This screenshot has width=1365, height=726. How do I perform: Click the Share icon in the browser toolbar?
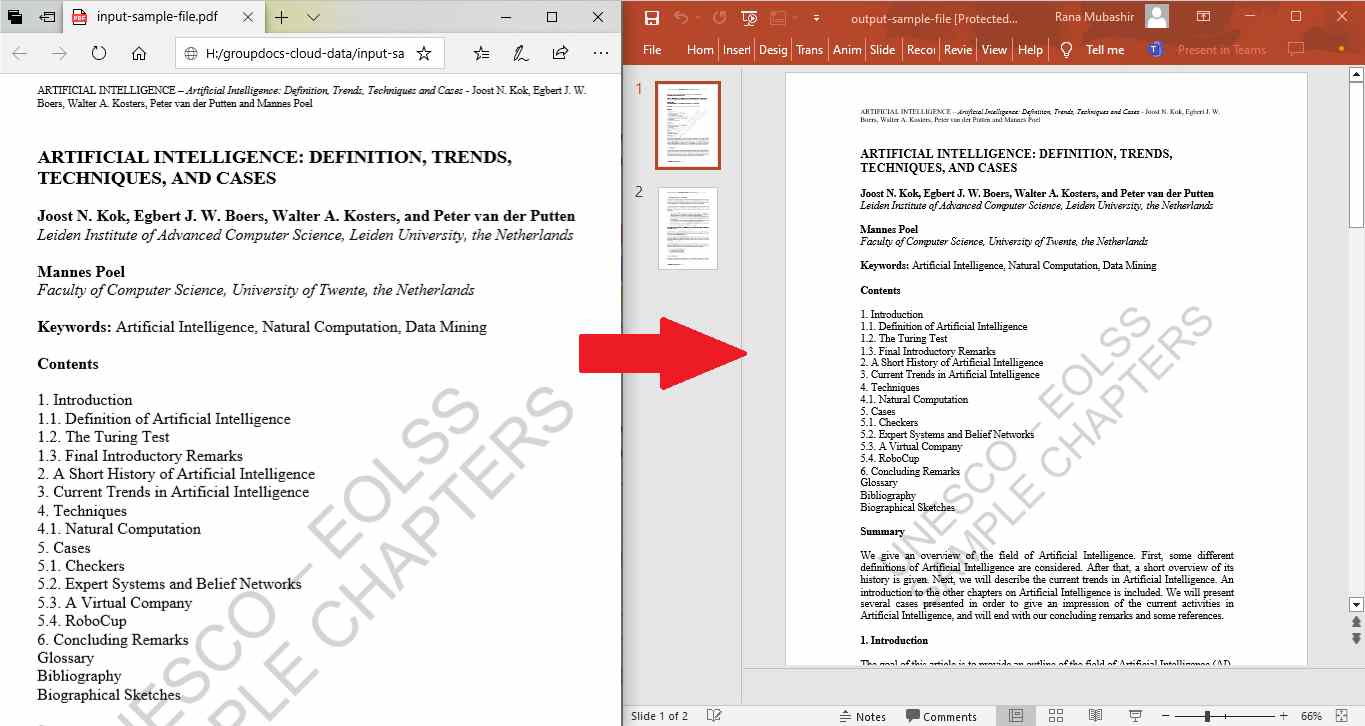pos(560,54)
